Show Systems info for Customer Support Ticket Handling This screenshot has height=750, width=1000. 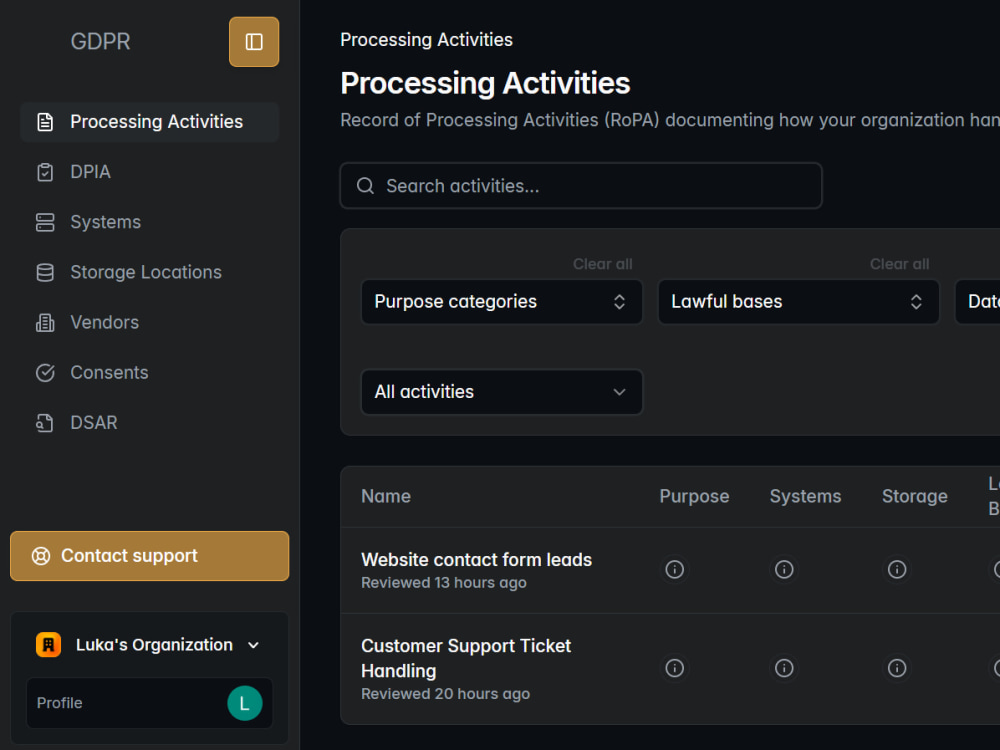pos(784,668)
